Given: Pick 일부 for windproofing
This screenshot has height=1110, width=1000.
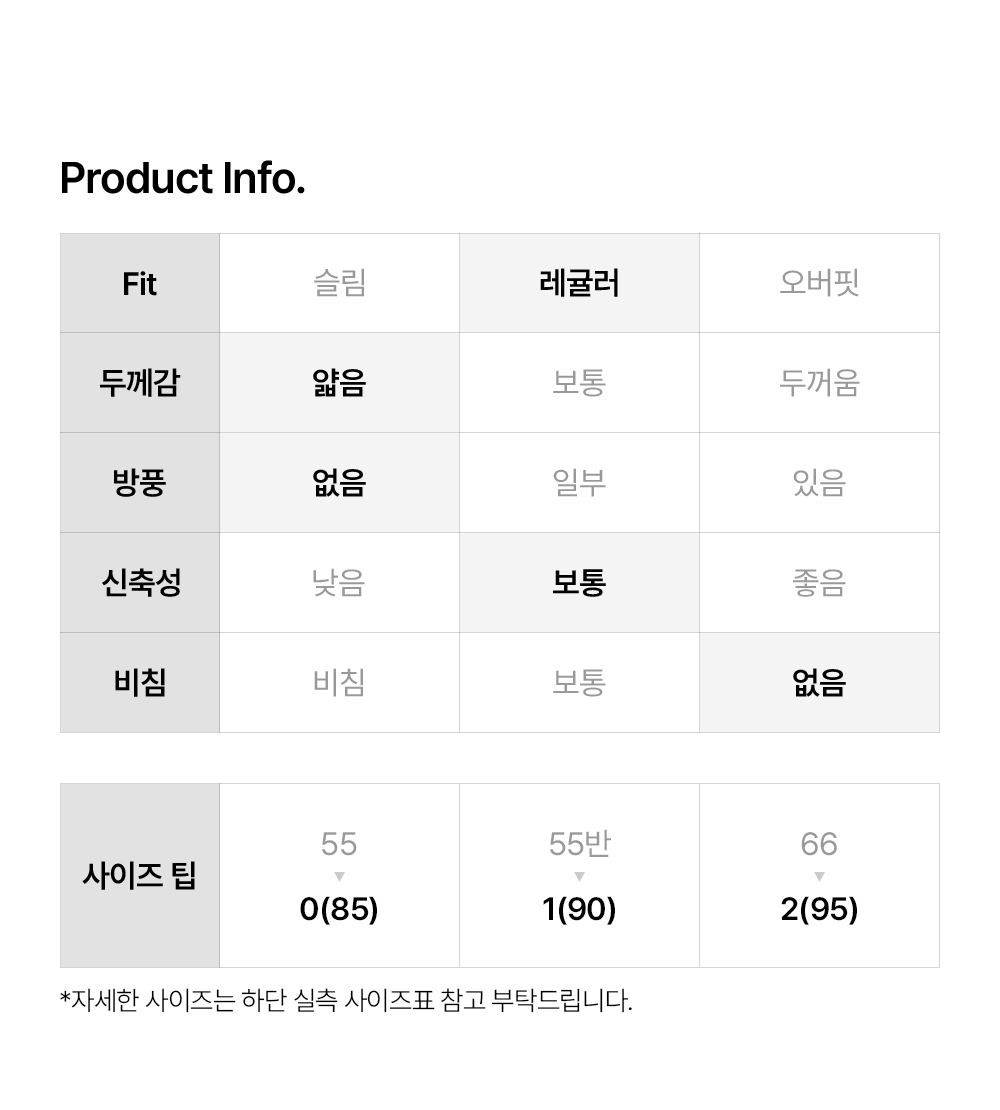Looking at the screenshot, I should [x=579, y=483].
